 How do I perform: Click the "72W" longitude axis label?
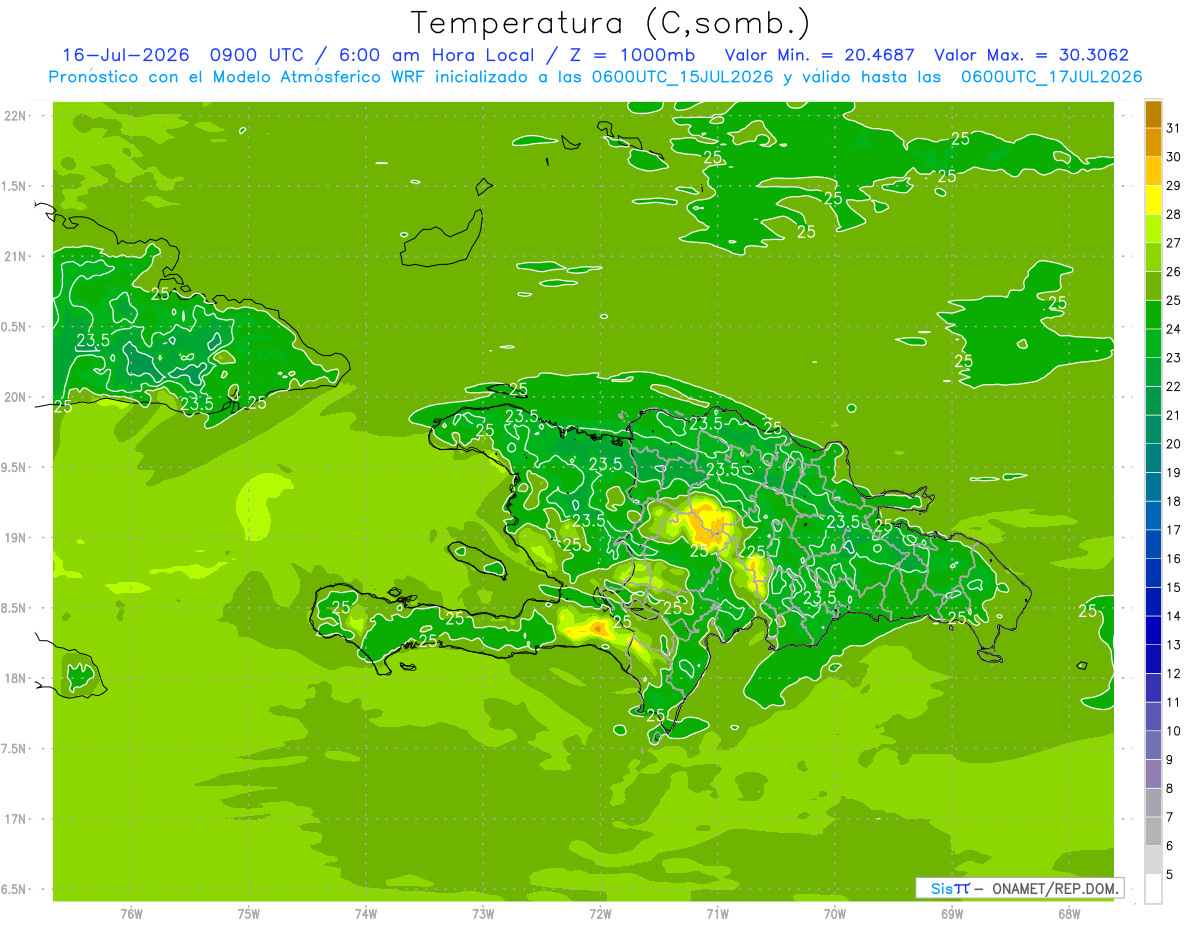pyautogui.click(x=600, y=914)
